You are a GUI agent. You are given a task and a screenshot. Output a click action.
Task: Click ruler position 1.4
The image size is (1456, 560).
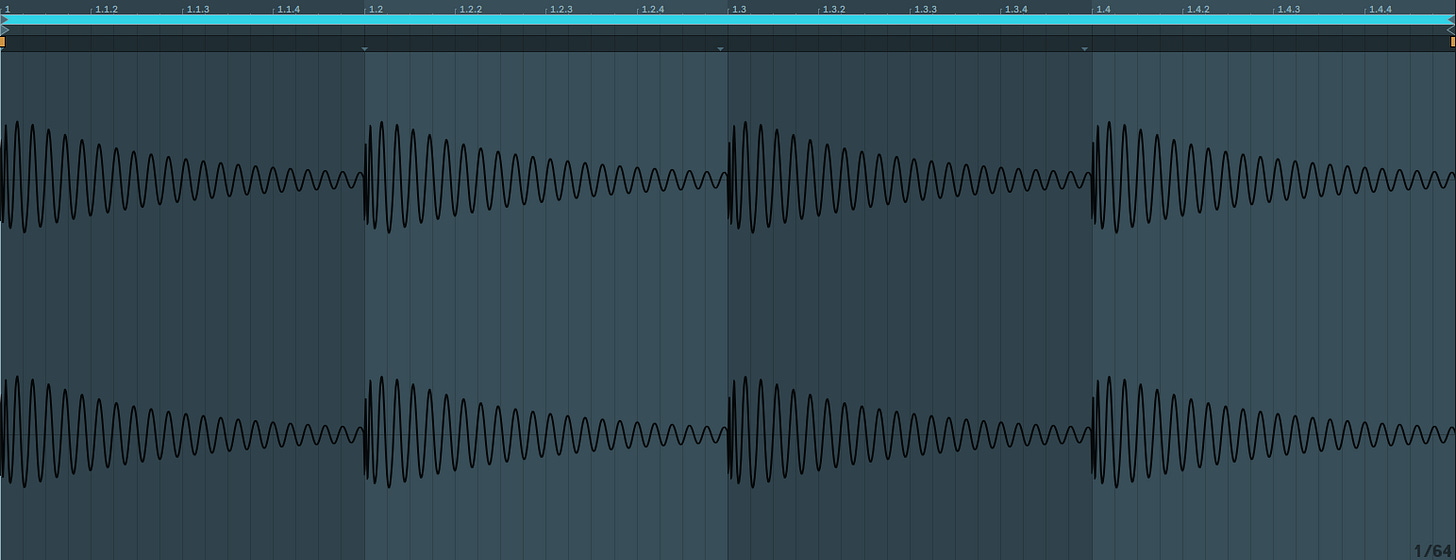[x=1103, y=9]
